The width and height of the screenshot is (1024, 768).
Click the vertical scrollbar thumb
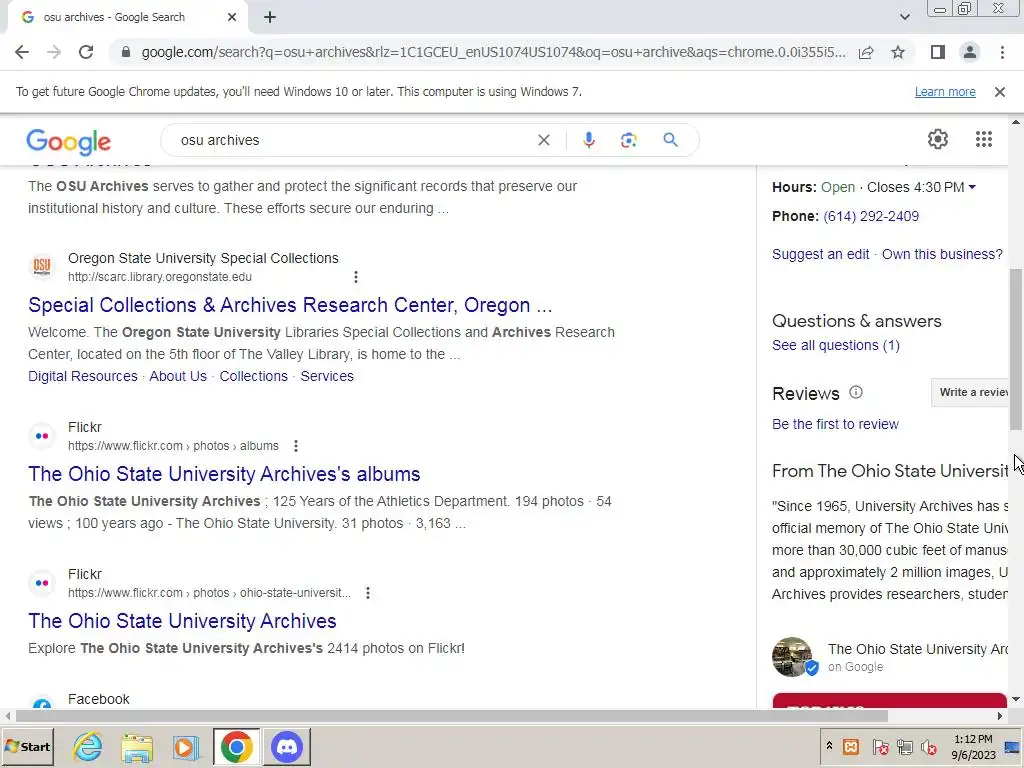1016,349
